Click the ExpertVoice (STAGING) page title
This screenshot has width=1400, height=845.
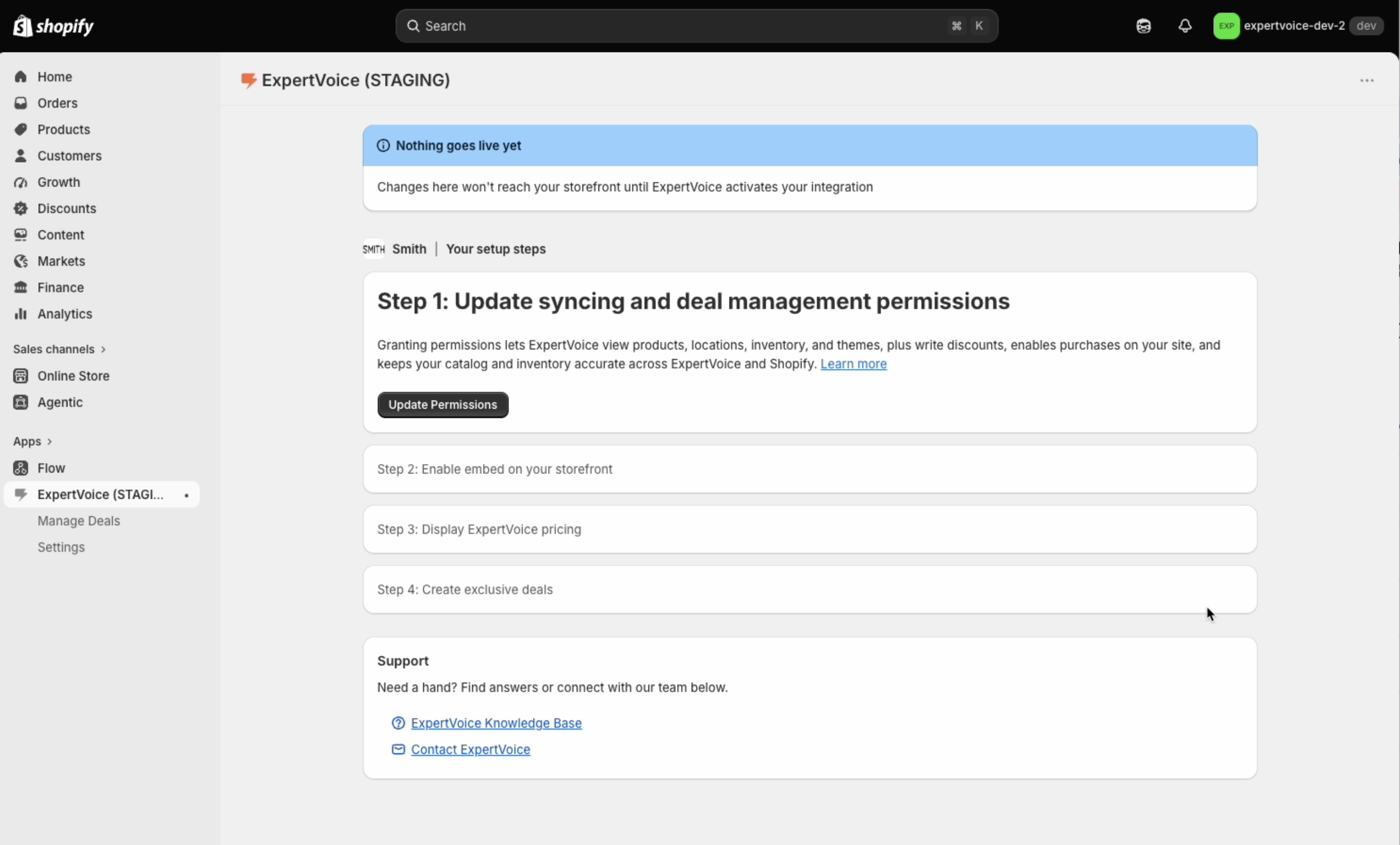coord(356,81)
